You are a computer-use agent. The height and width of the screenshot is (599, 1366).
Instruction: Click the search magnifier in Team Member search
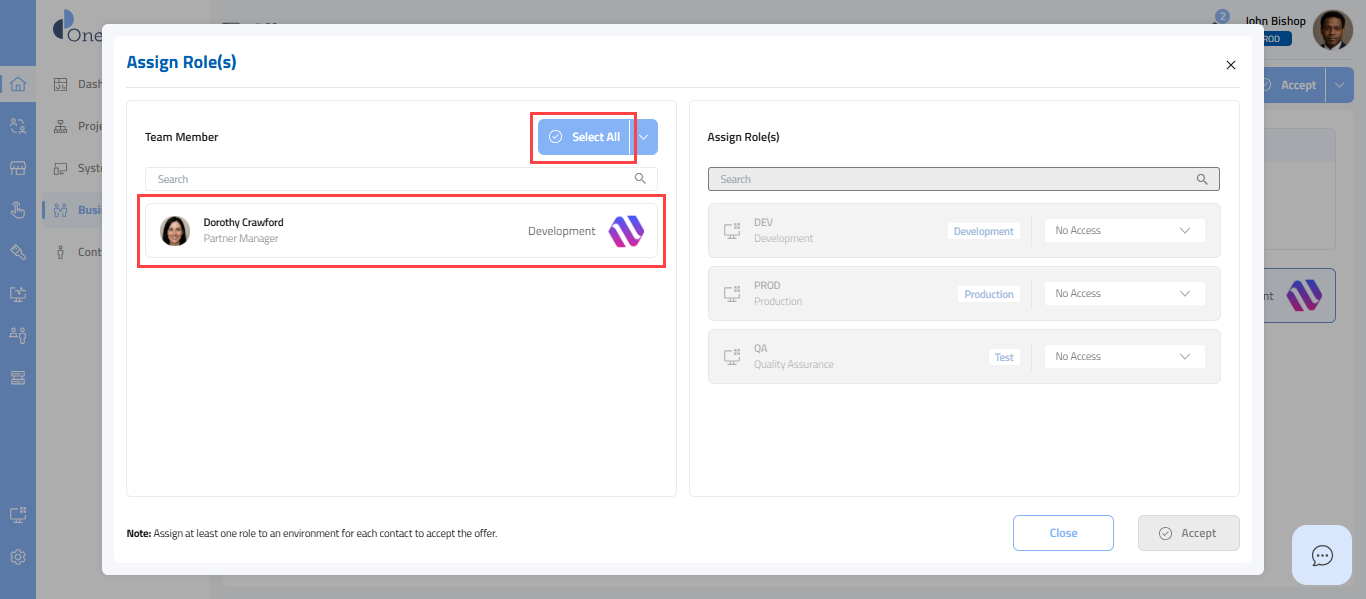(x=640, y=179)
